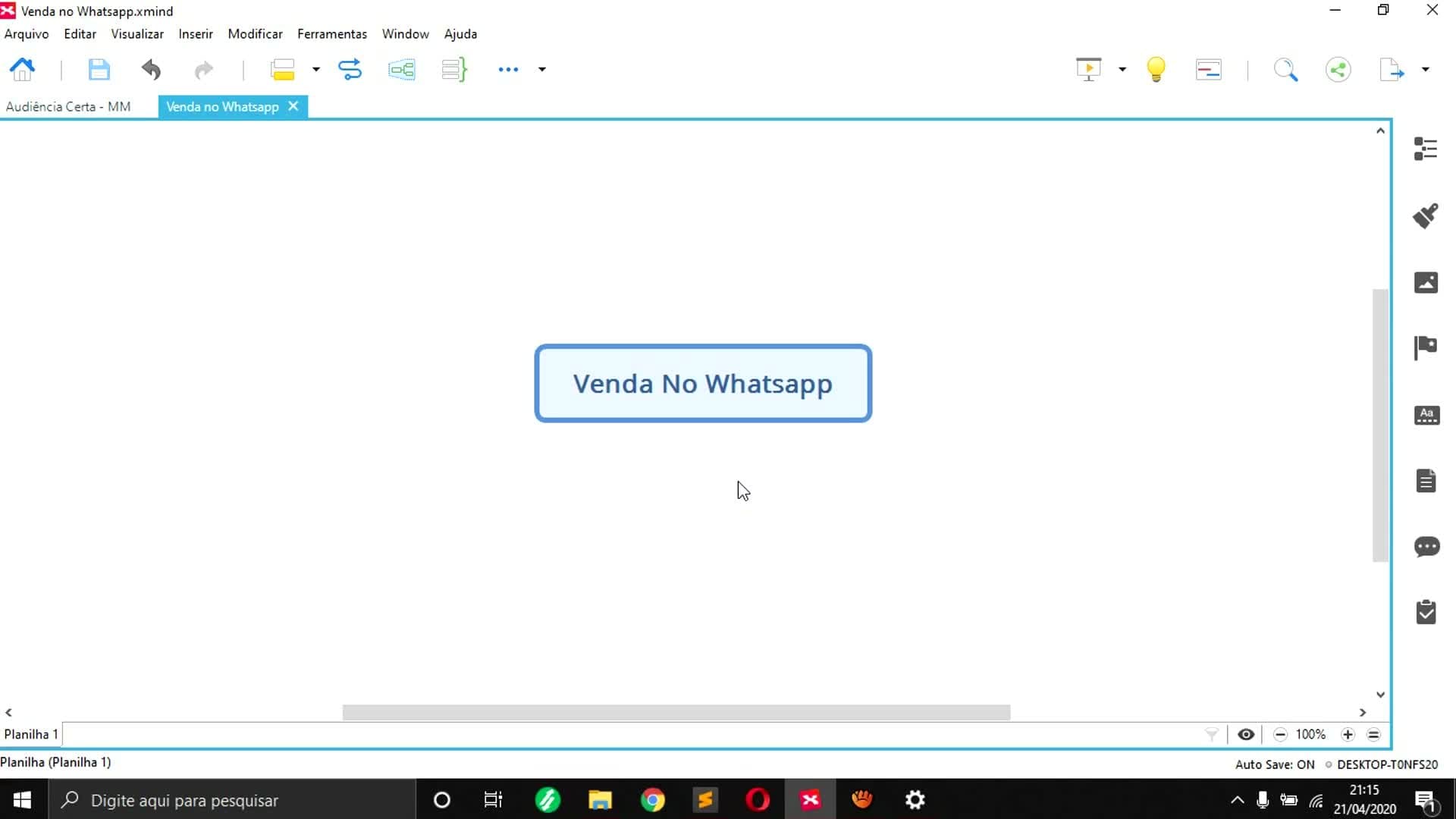The height and width of the screenshot is (819, 1456).
Task: Open Task View in the taskbar
Action: click(494, 800)
